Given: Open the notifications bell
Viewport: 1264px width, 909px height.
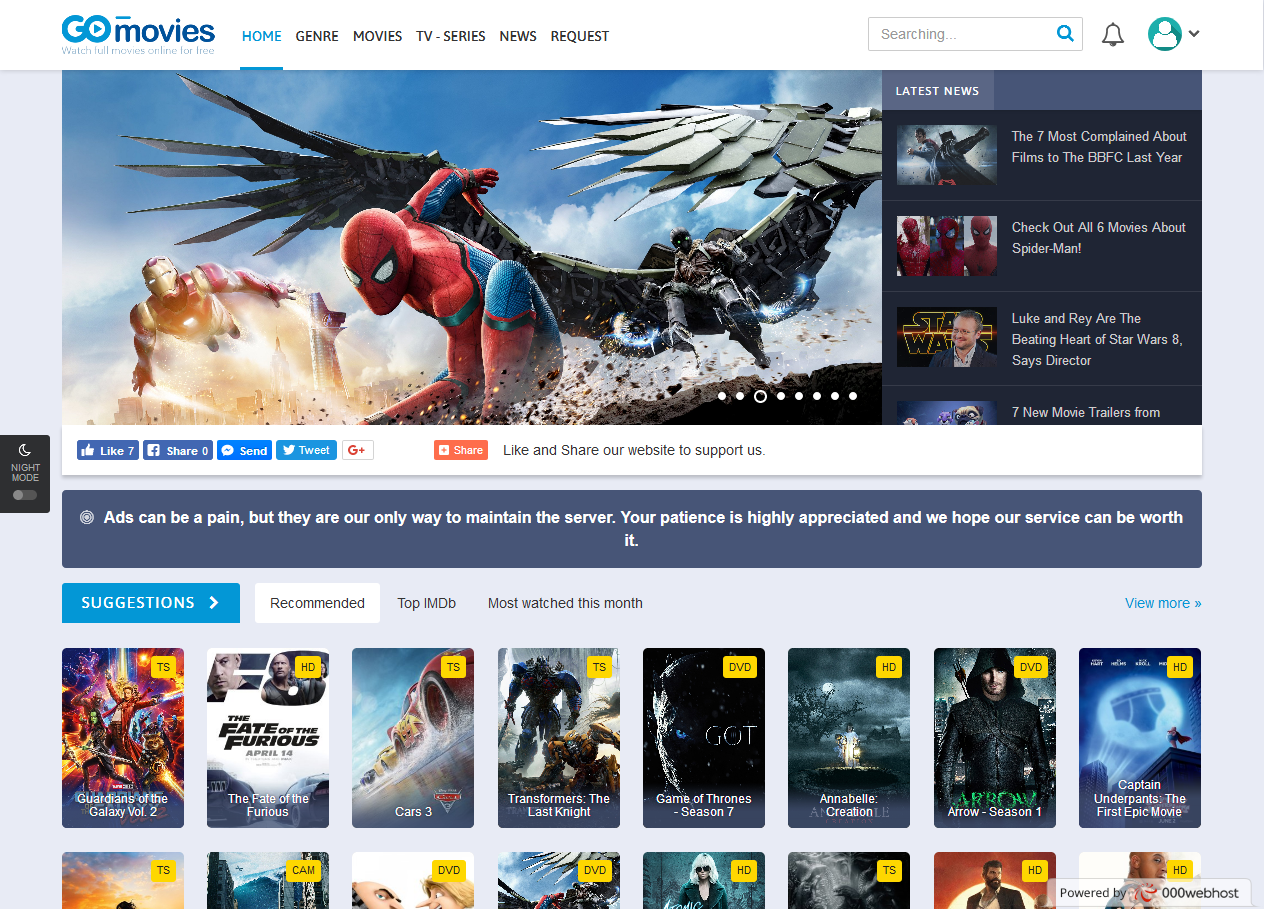Looking at the screenshot, I should [x=1113, y=35].
